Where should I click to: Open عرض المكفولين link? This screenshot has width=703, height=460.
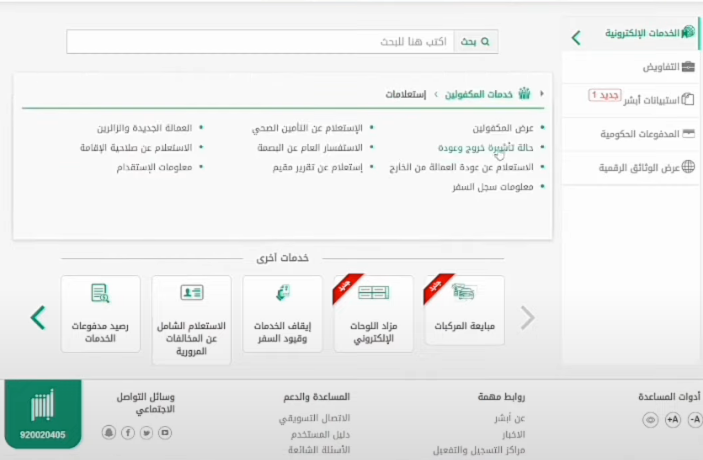503,128
